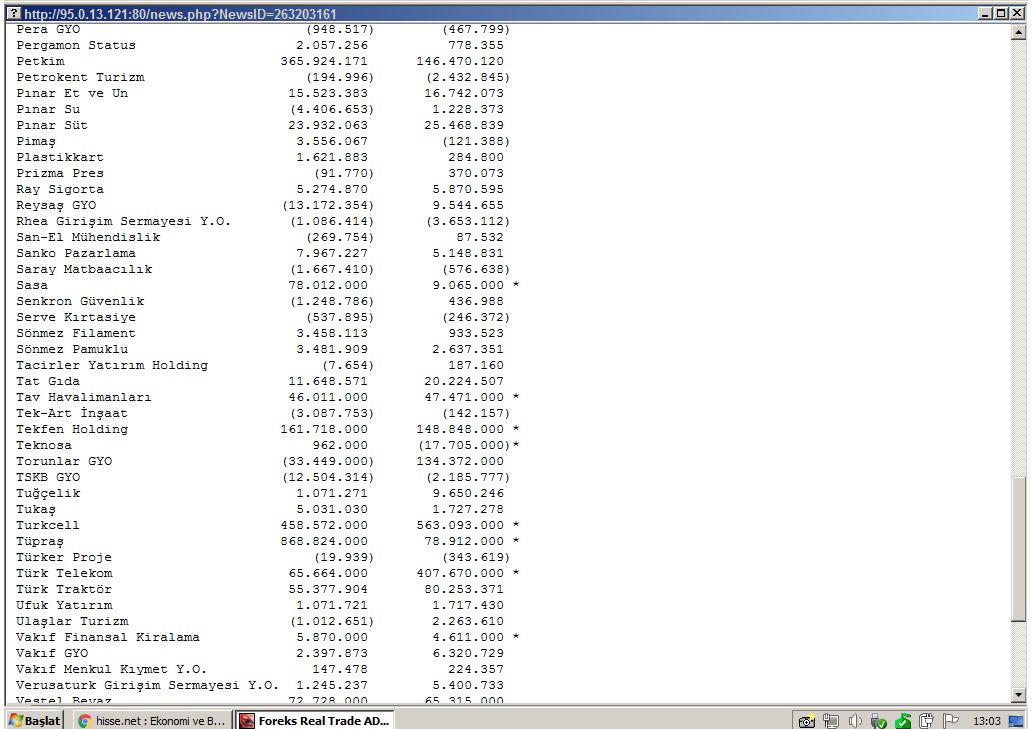Click the 'Tek-Art İnşaat' row name
This screenshot has width=1032, height=729.
pos(72,413)
